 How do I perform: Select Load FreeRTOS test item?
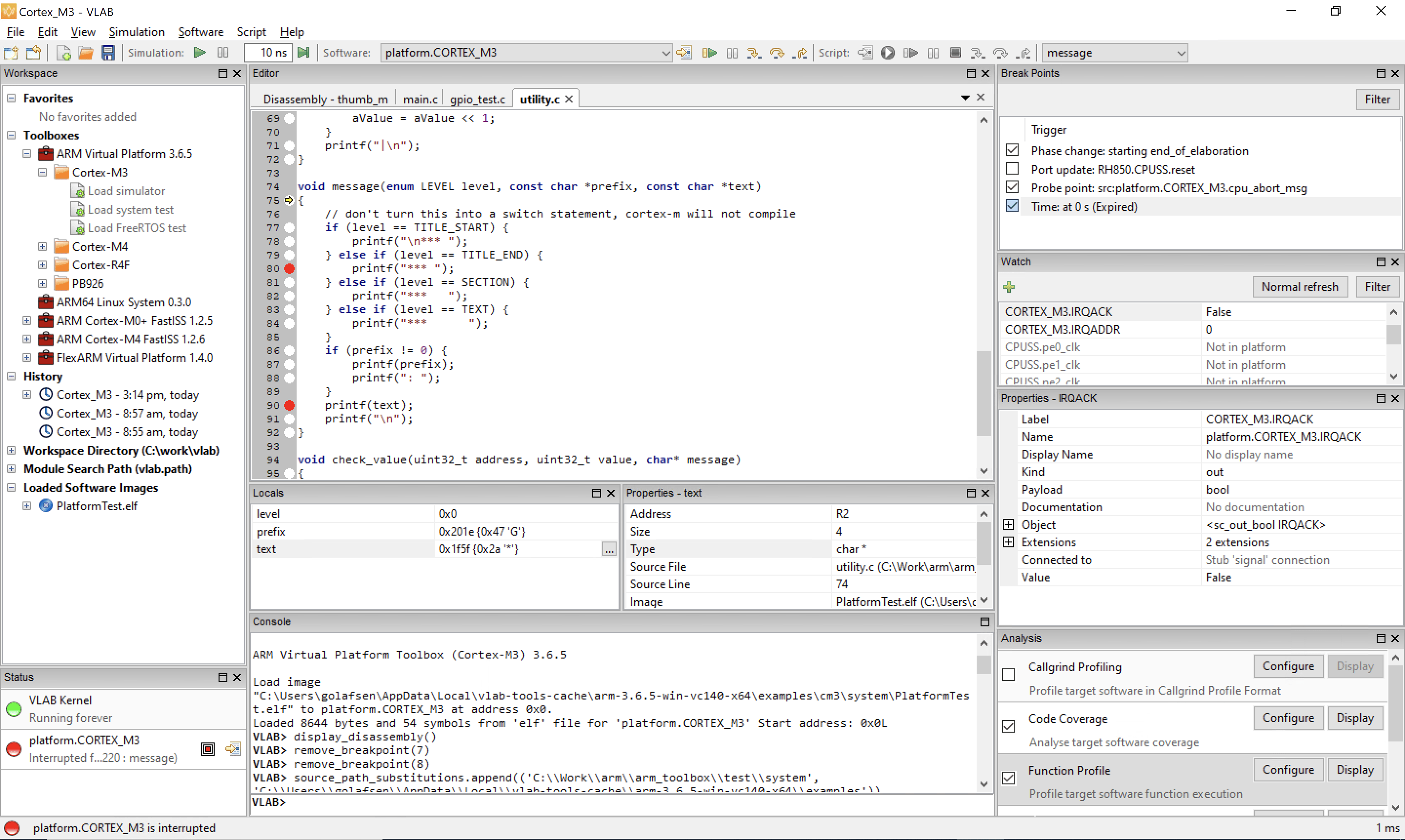coord(137,227)
